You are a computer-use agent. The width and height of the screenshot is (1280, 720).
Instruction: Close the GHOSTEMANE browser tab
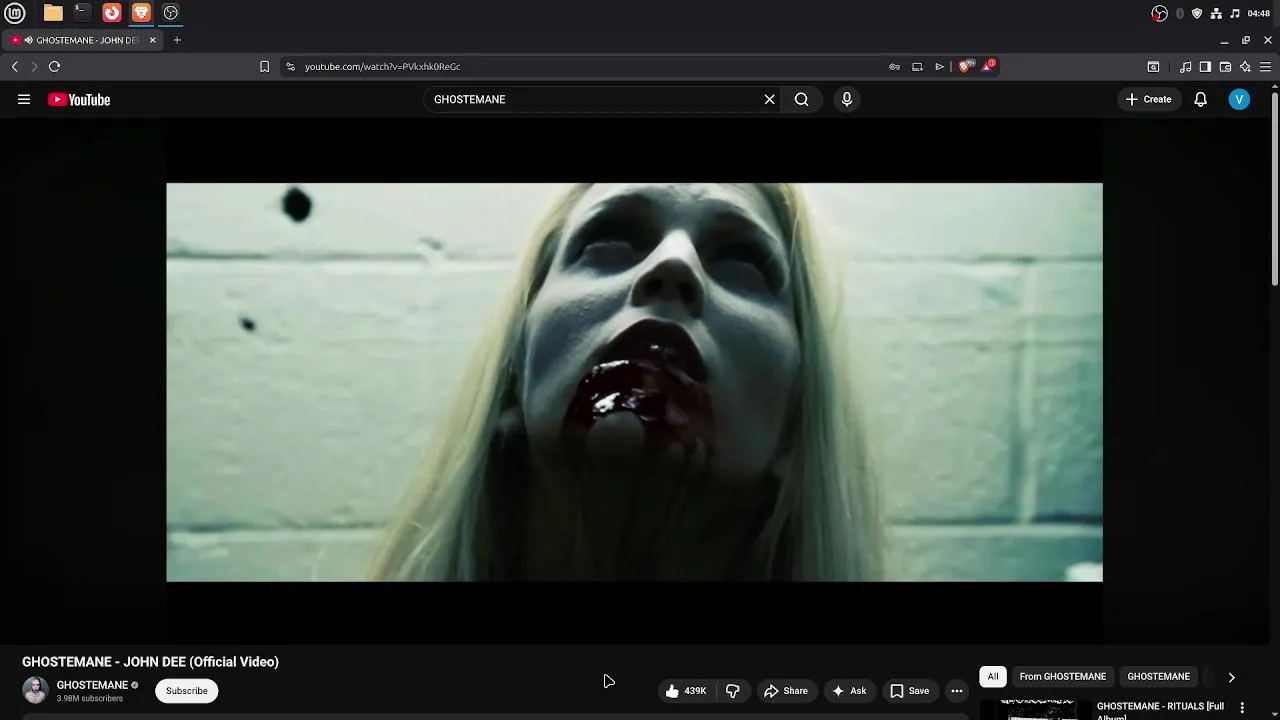(x=153, y=40)
